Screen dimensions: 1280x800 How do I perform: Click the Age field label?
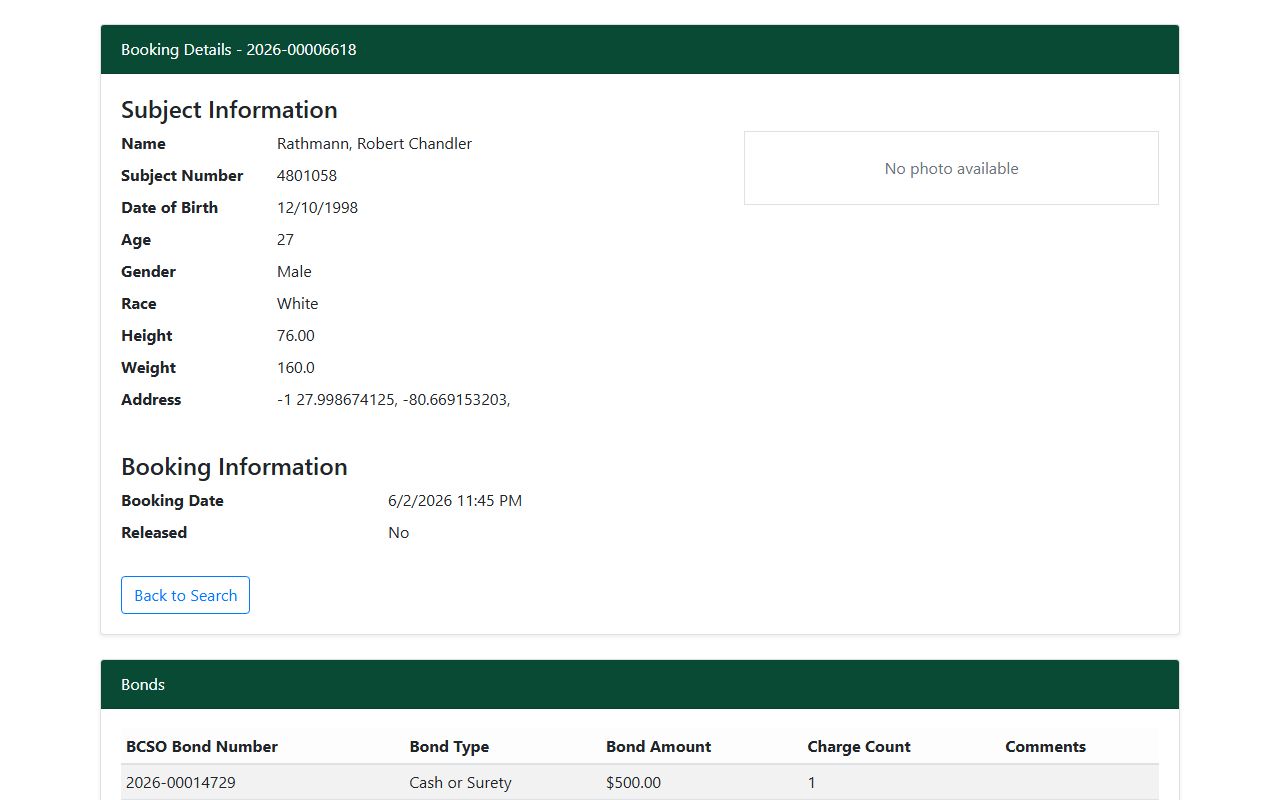(x=136, y=240)
